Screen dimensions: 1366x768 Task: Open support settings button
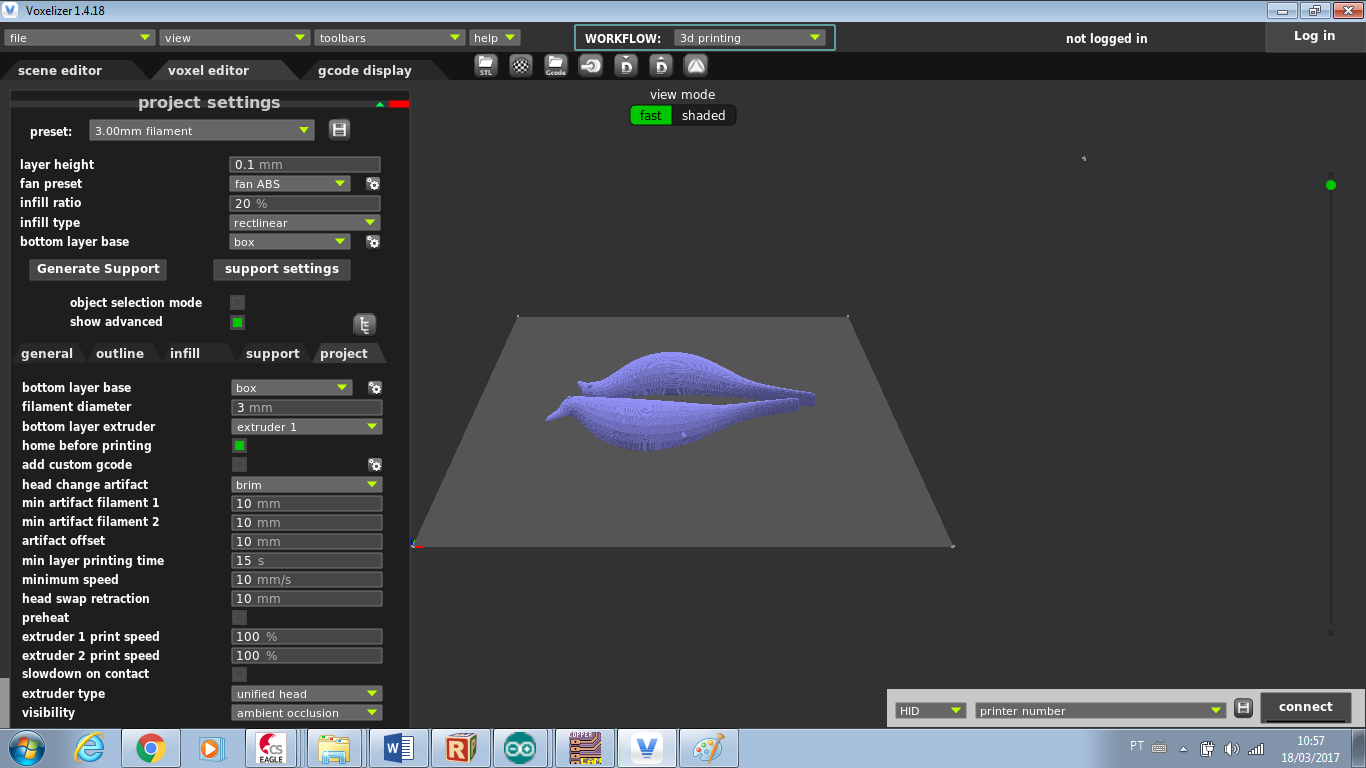282,269
